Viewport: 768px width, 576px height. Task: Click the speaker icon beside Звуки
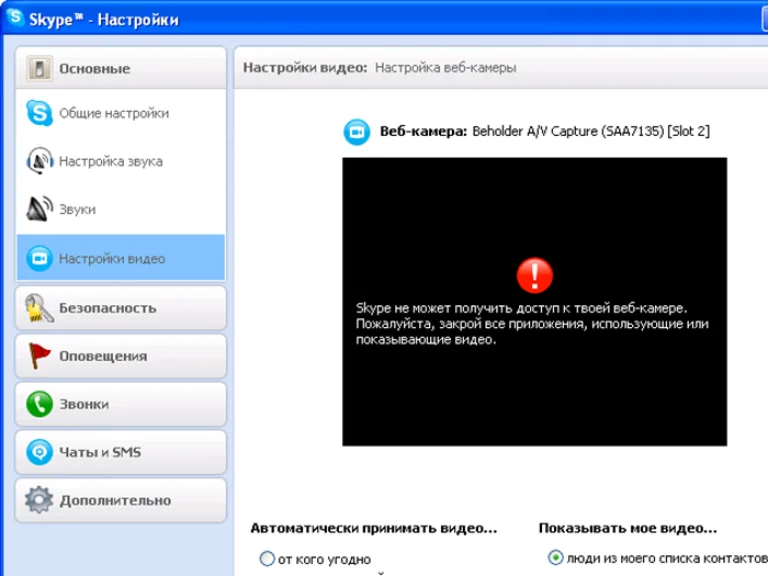point(39,209)
